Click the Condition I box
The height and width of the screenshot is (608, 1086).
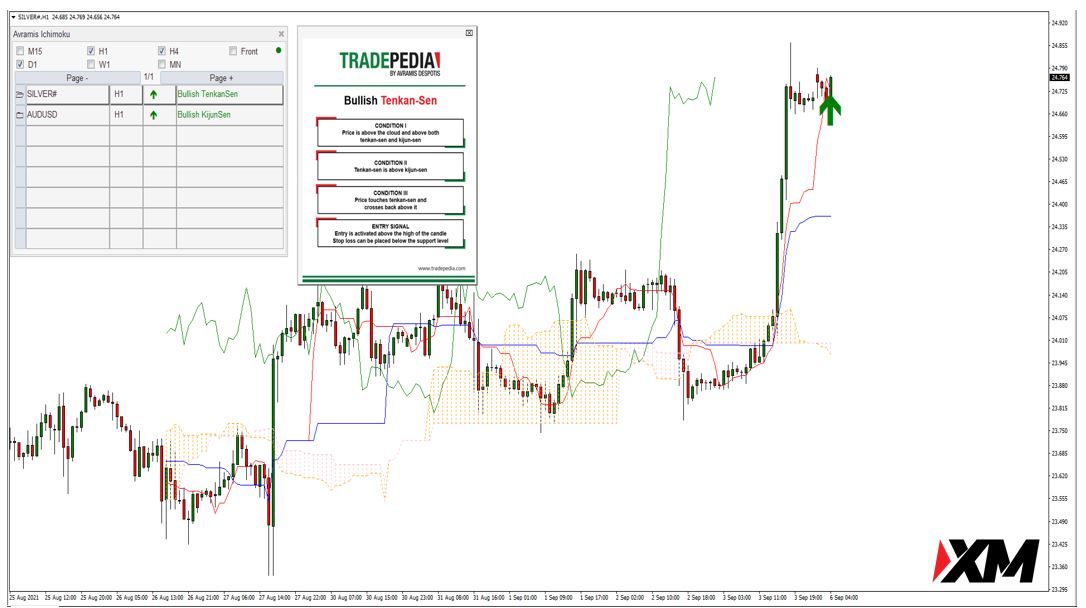point(391,132)
